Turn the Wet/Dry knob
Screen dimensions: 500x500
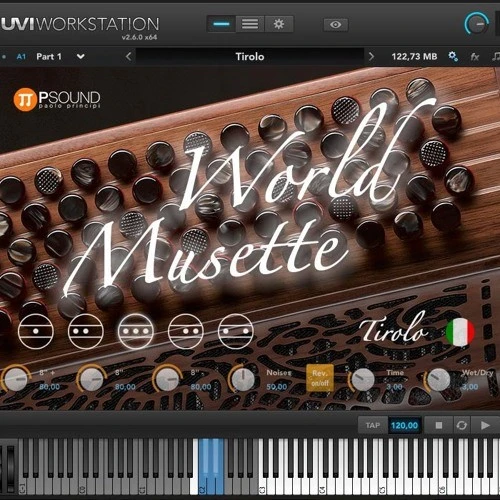click(438, 379)
